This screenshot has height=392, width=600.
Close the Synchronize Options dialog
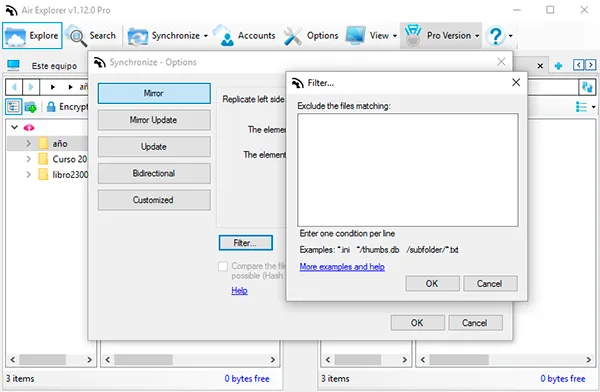tap(501, 62)
